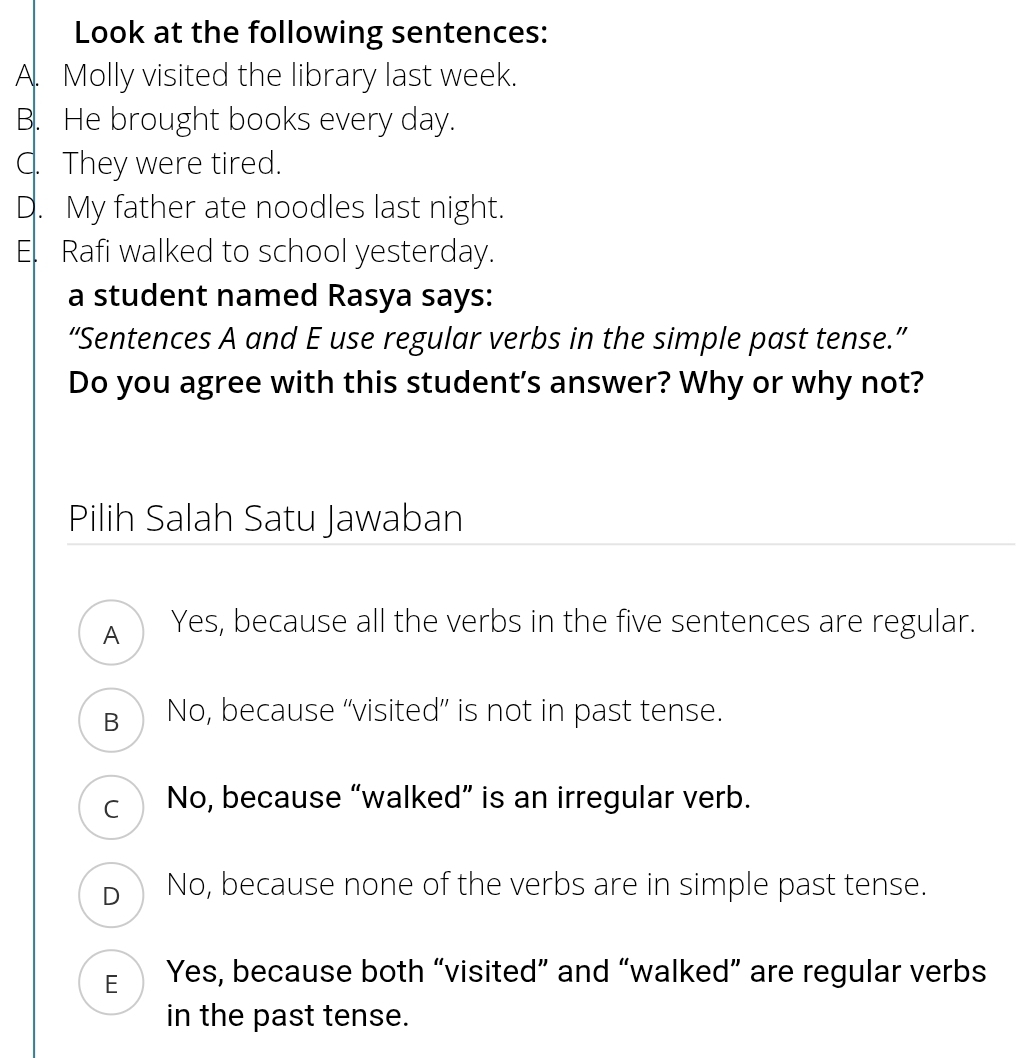
Task: Select "Yes, because both visited and walked" answer
Action: 577,993
